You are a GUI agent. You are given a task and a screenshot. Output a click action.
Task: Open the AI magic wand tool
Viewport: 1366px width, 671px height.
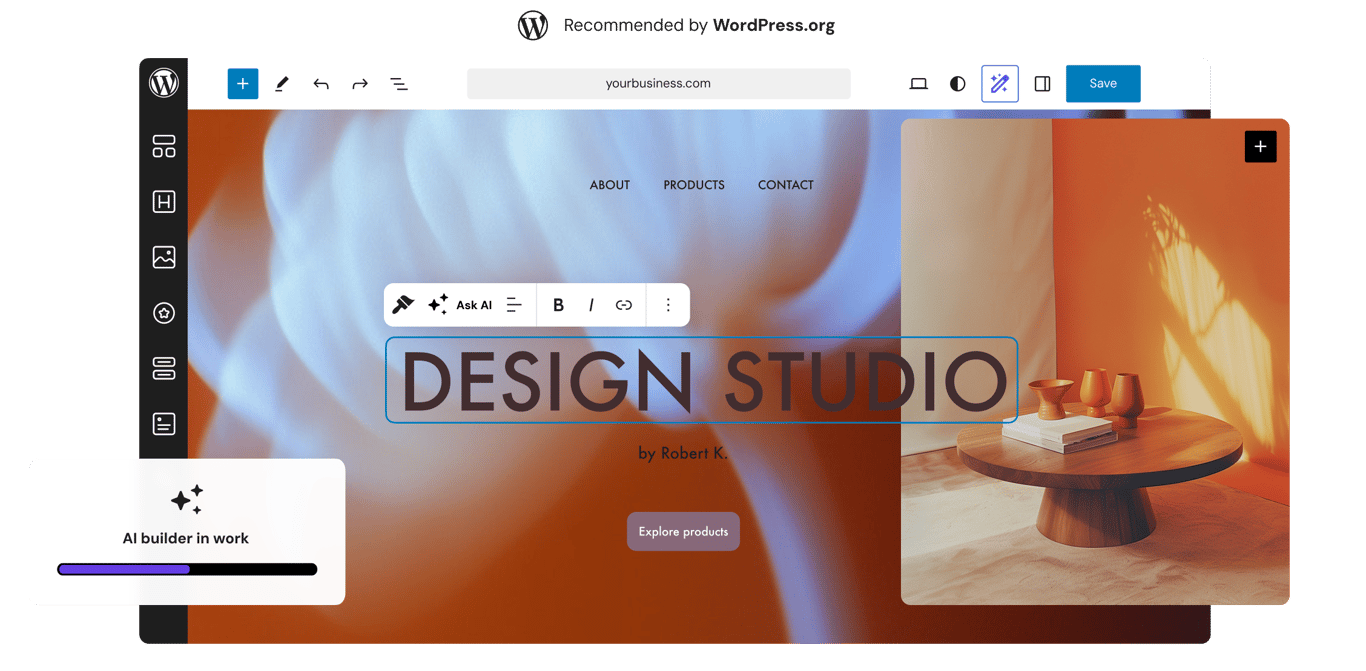[1000, 84]
